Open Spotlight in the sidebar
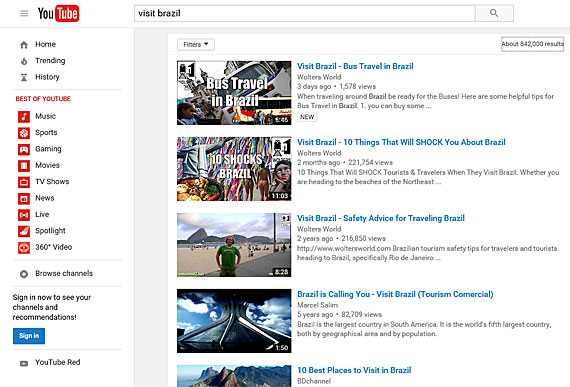570x387 pixels. [x=50, y=231]
